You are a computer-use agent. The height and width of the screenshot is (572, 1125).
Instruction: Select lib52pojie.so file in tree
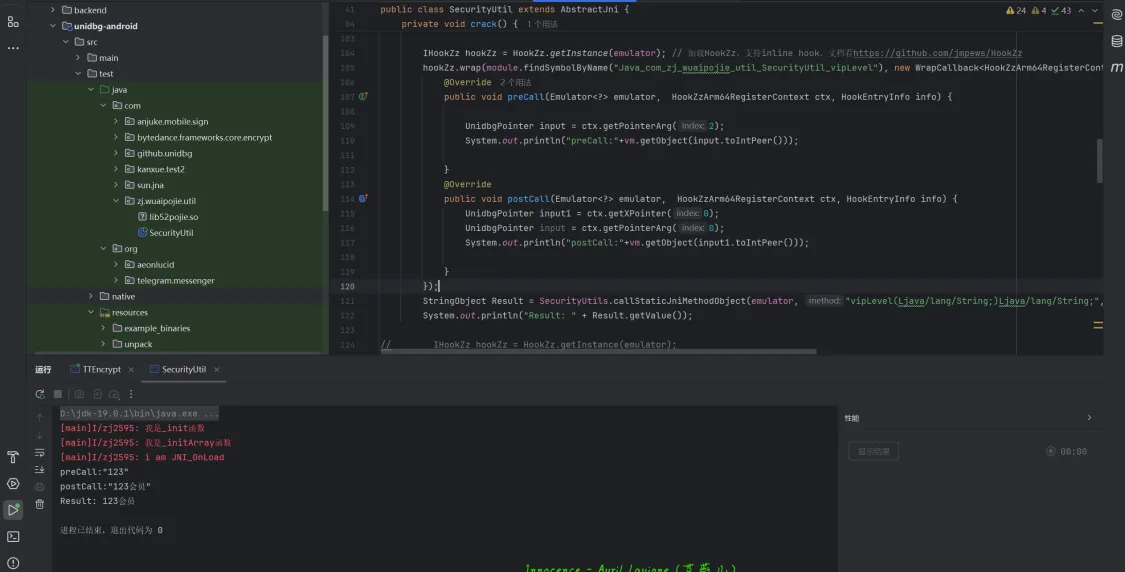pyautogui.click(x=173, y=217)
